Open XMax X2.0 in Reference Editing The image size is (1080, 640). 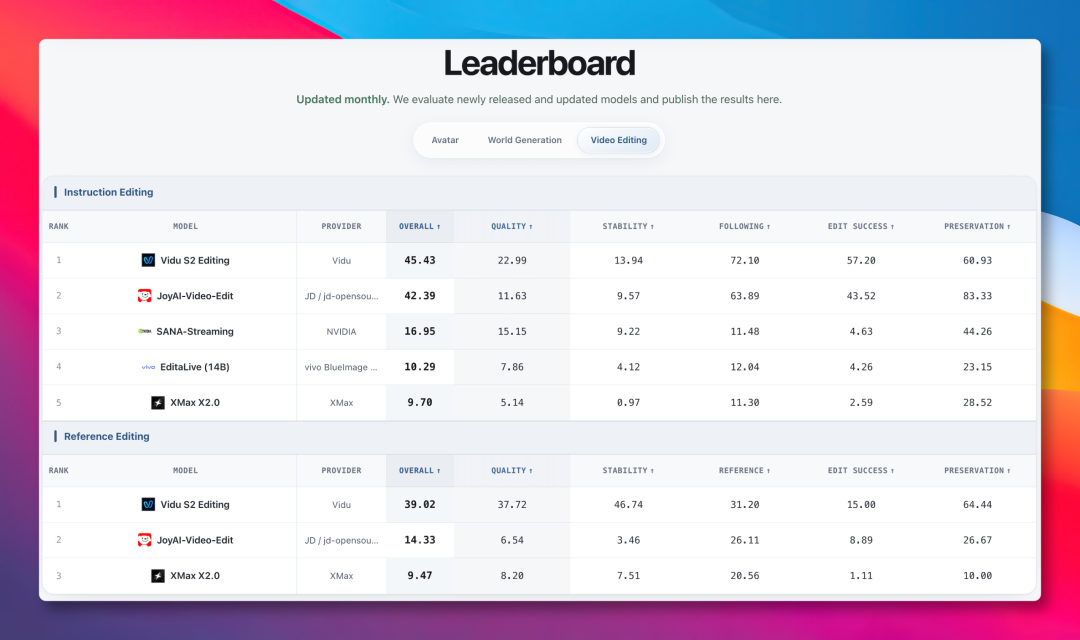(195, 575)
